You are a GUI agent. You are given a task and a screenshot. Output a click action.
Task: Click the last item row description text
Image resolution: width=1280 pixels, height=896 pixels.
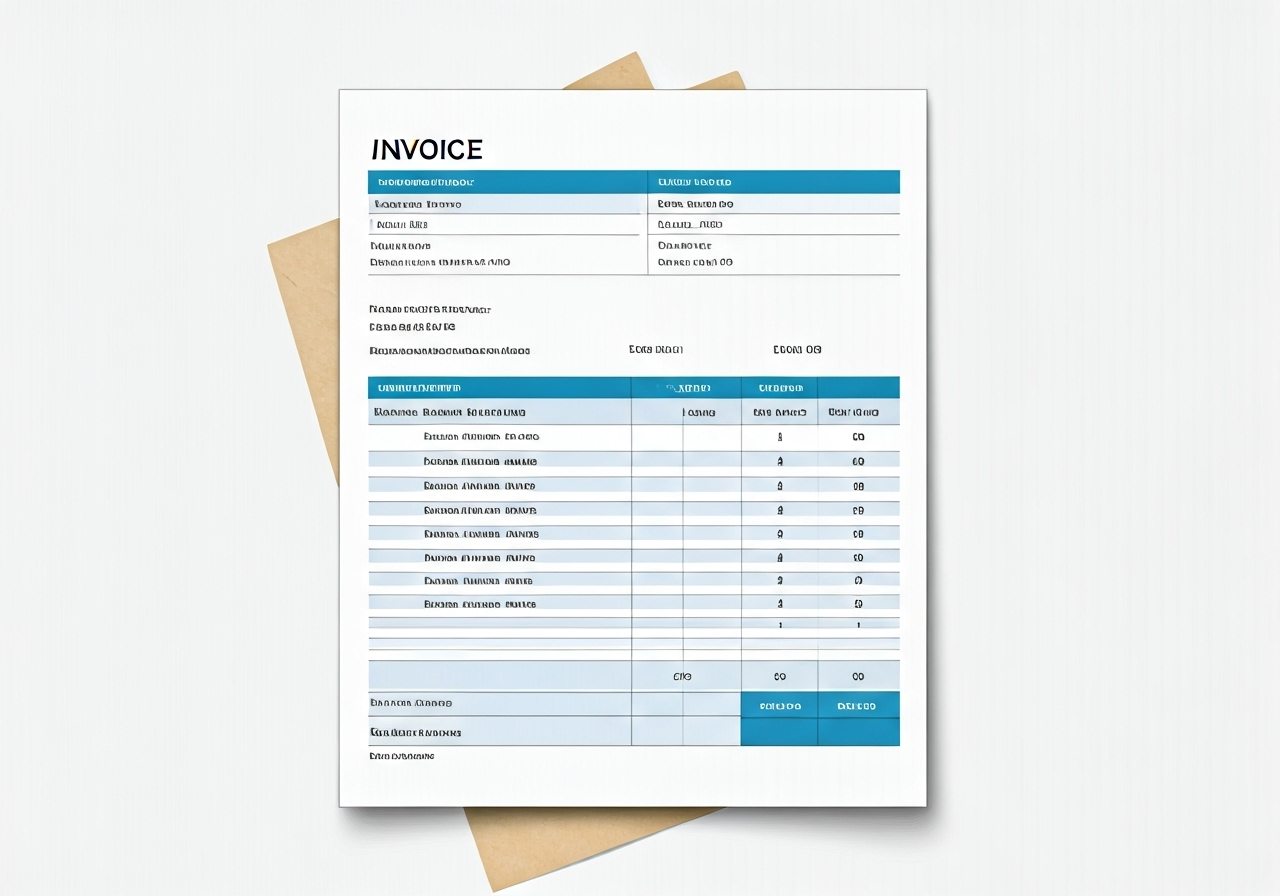[480, 605]
